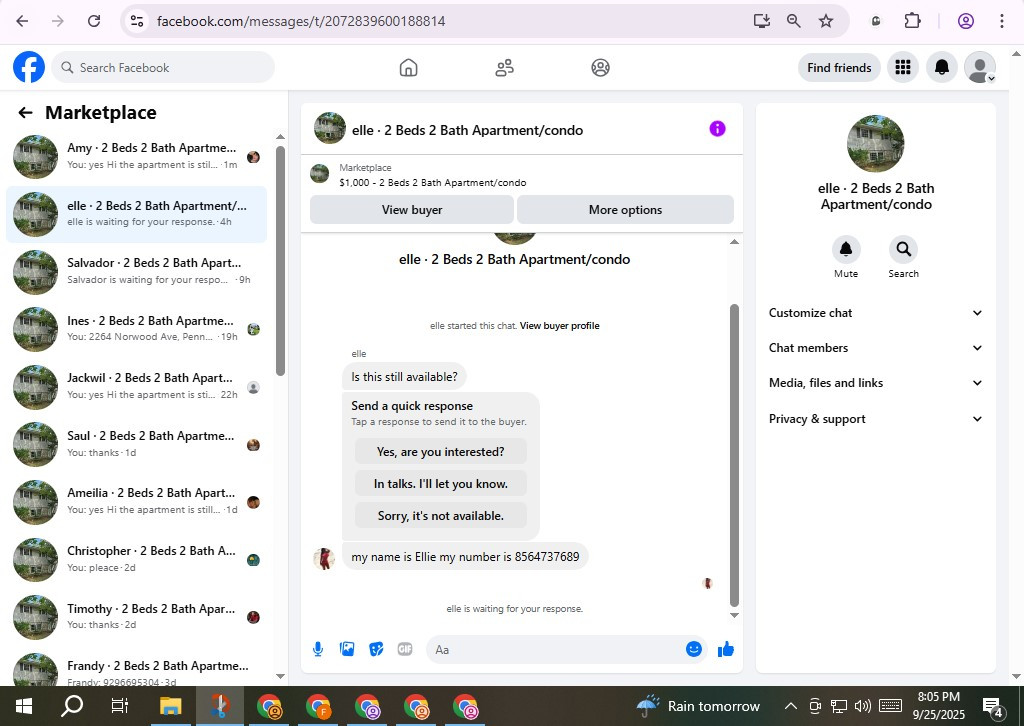Go back from the Marketplace chats list
Image resolution: width=1024 pixels, height=726 pixels.
(x=25, y=113)
